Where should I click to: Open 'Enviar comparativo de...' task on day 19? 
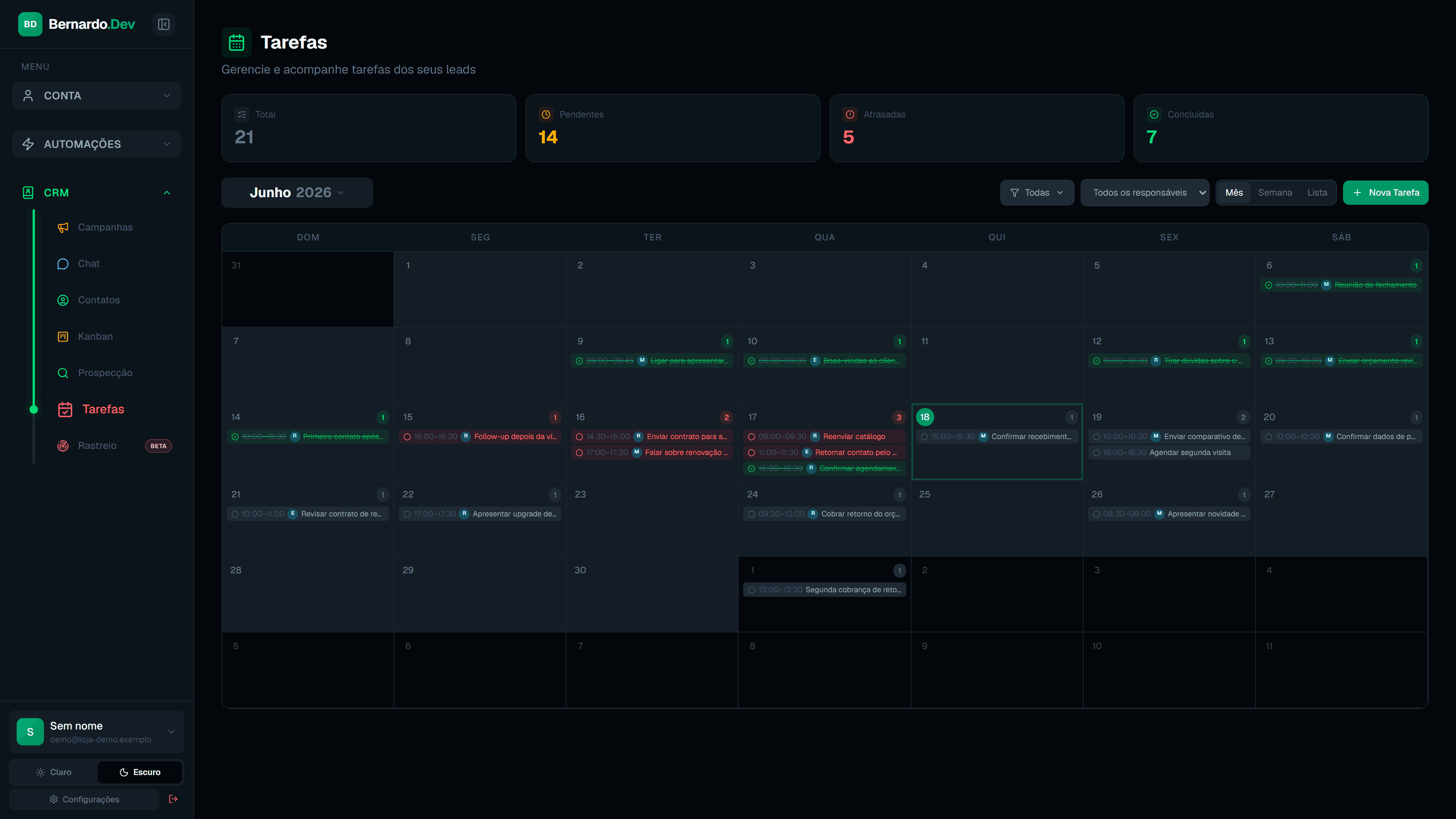coord(1169,436)
